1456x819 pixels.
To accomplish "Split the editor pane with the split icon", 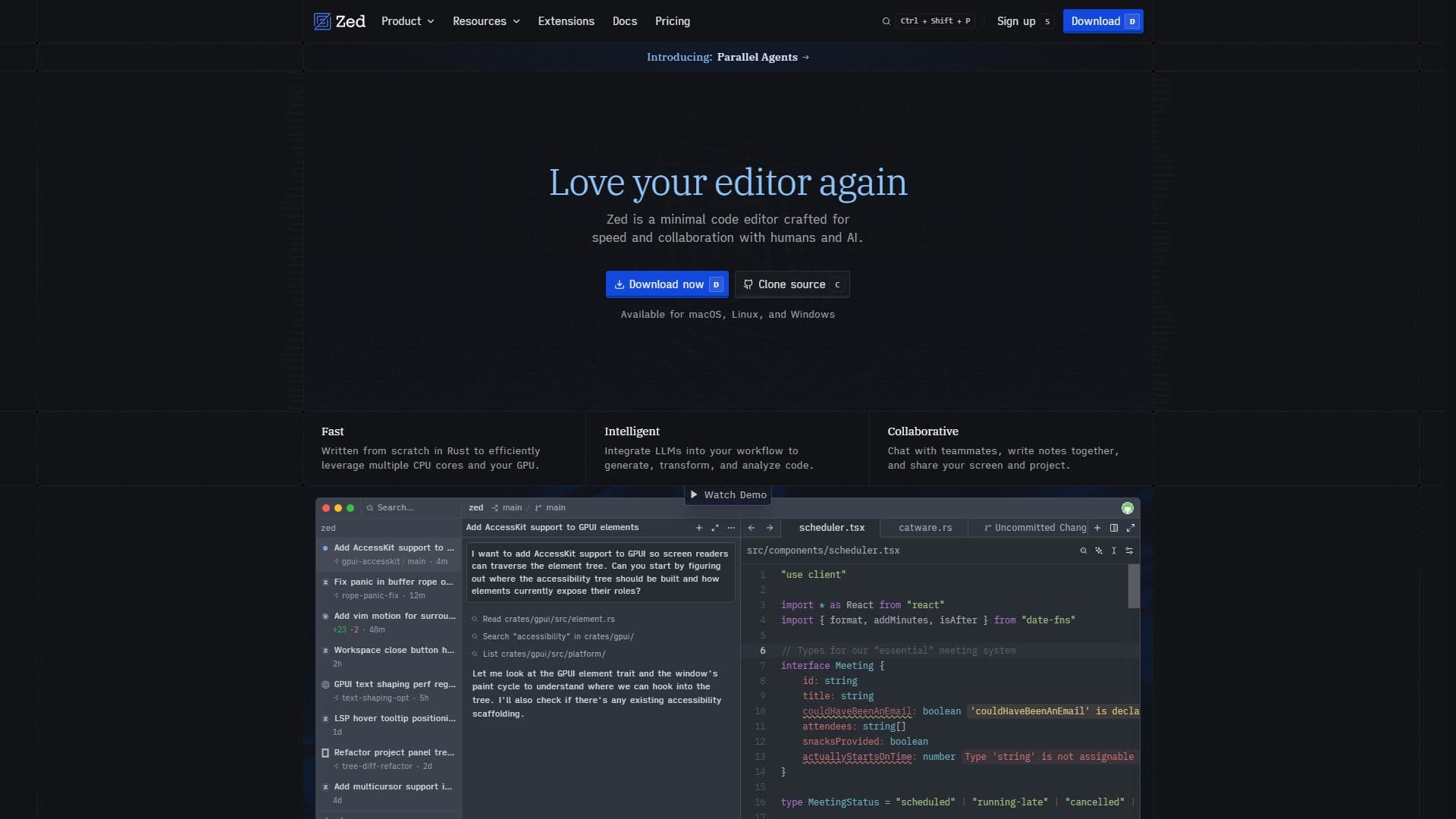I will 1114,528.
